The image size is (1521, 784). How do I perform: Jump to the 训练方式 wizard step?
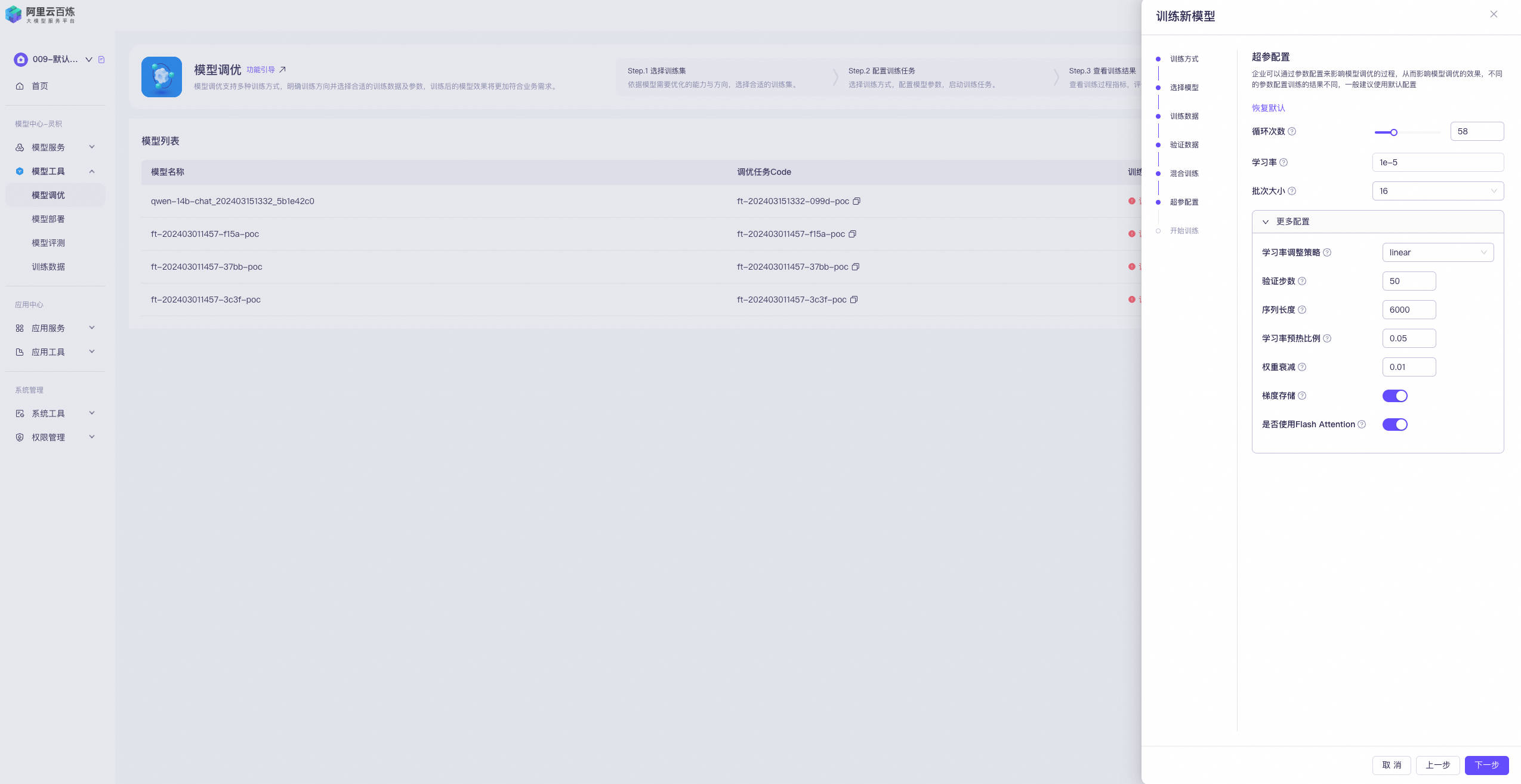[x=1184, y=59]
